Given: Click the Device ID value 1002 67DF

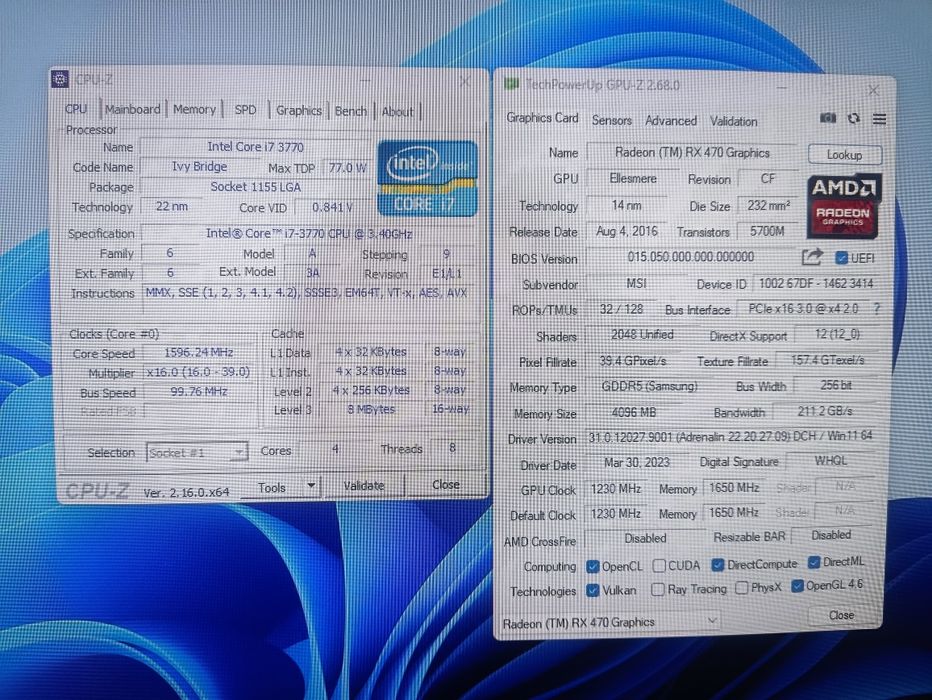Looking at the screenshot, I should 816,283.
